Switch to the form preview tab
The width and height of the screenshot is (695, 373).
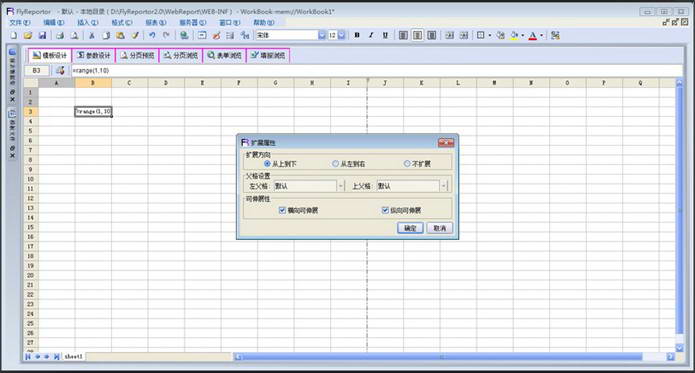tap(225, 55)
